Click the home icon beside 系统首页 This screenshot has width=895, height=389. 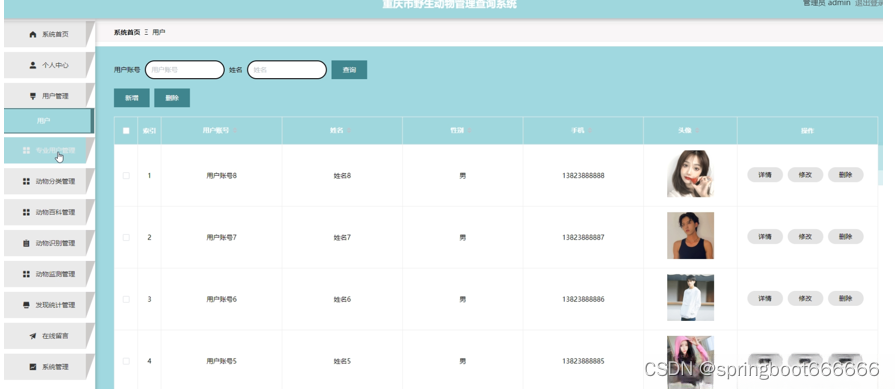[33, 34]
